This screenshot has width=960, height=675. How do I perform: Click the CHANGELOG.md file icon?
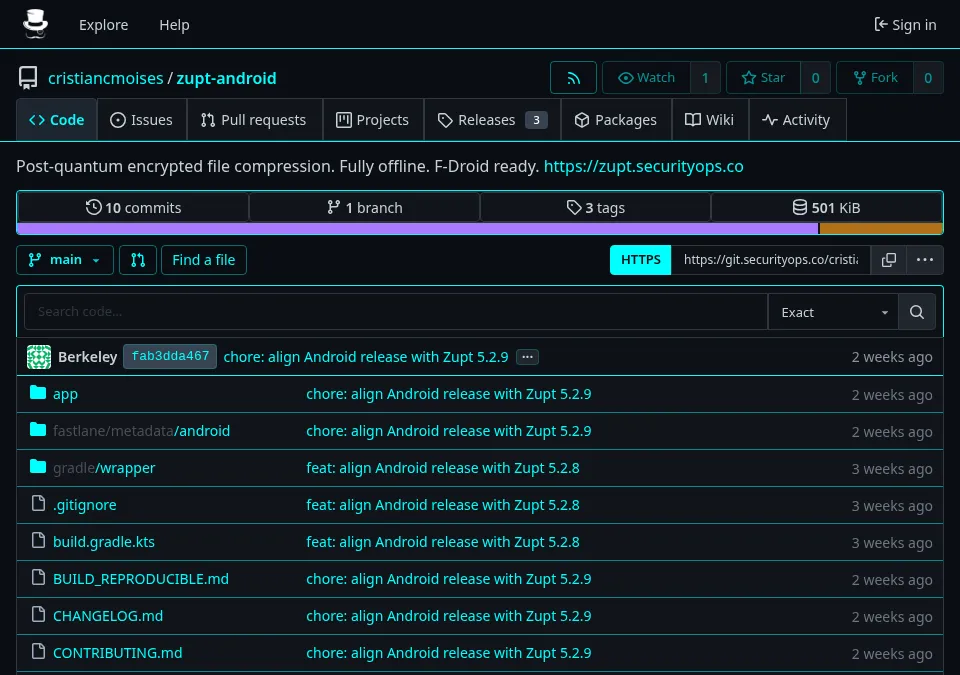click(x=39, y=614)
